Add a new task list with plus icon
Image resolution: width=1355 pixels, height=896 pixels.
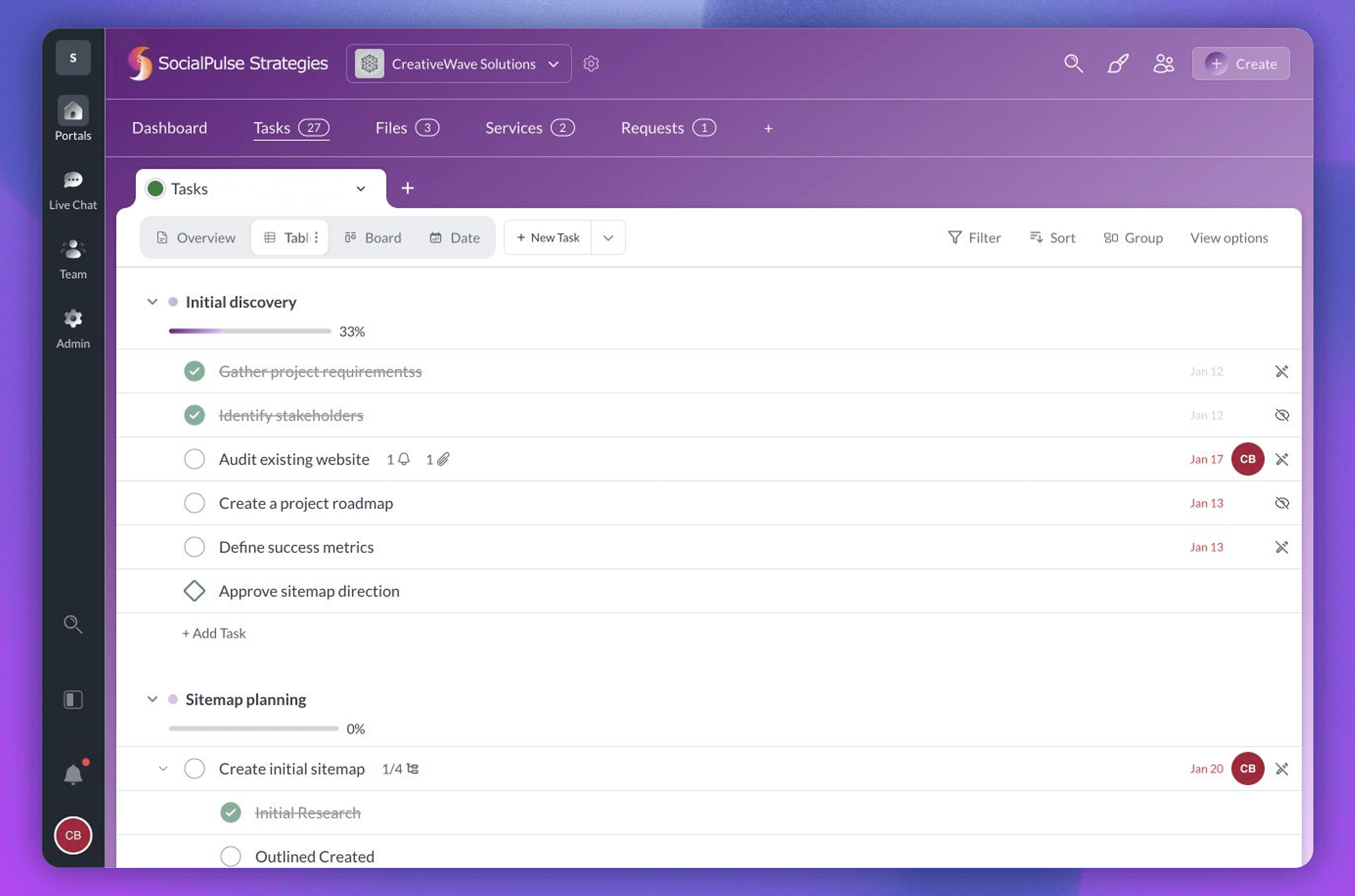[408, 188]
